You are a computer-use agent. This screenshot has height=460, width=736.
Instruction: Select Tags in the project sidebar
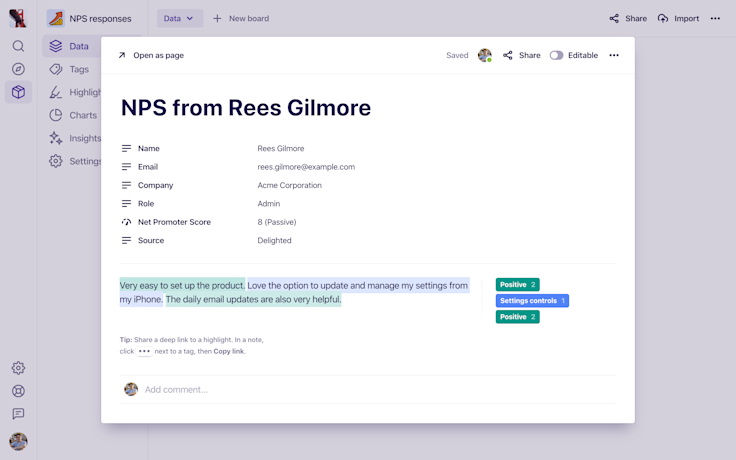coord(71,69)
